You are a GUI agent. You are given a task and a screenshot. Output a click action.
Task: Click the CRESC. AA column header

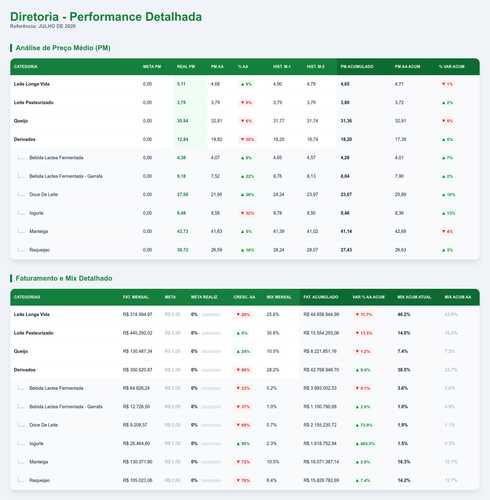click(x=244, y=297)
